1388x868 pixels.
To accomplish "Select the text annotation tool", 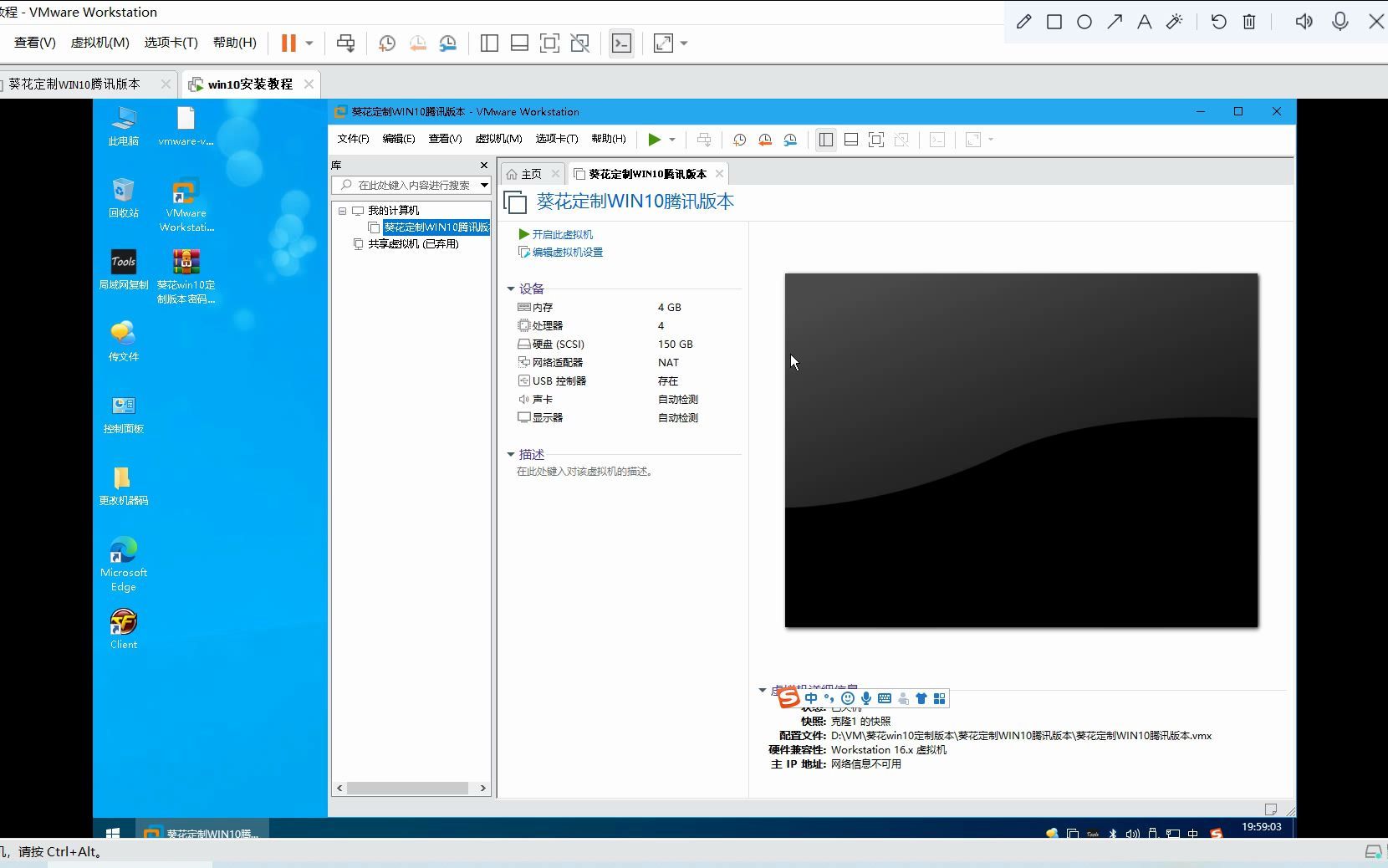I will (x=1145, y=22).
